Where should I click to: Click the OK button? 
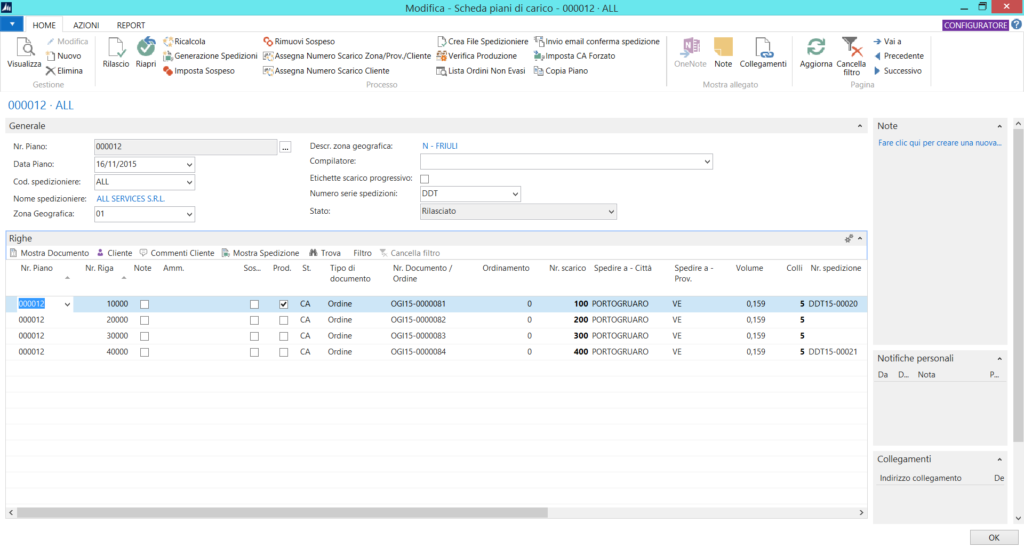(x=993, y=538)
